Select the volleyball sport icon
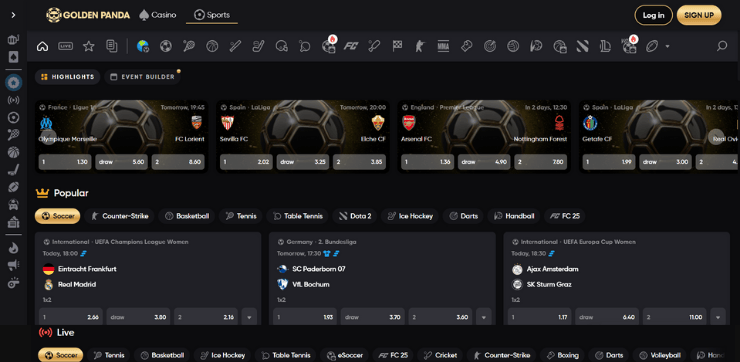 tap(513, 46)
